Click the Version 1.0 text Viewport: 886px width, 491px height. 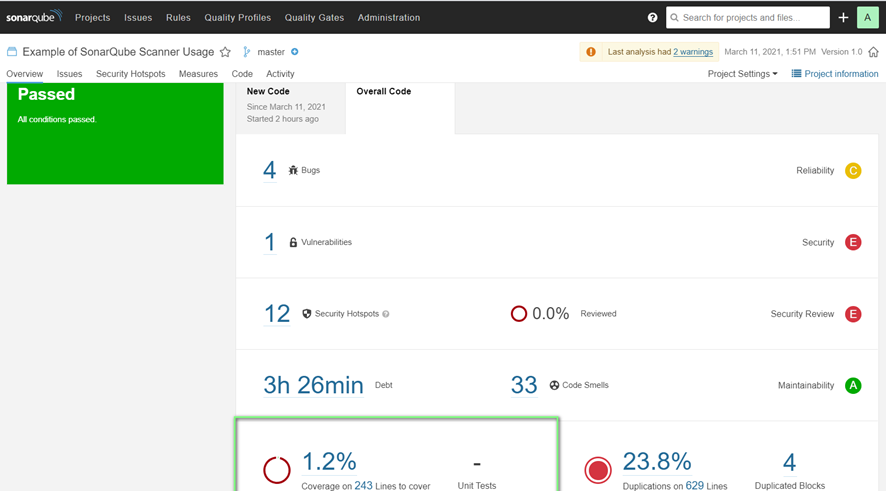point(841,52)
